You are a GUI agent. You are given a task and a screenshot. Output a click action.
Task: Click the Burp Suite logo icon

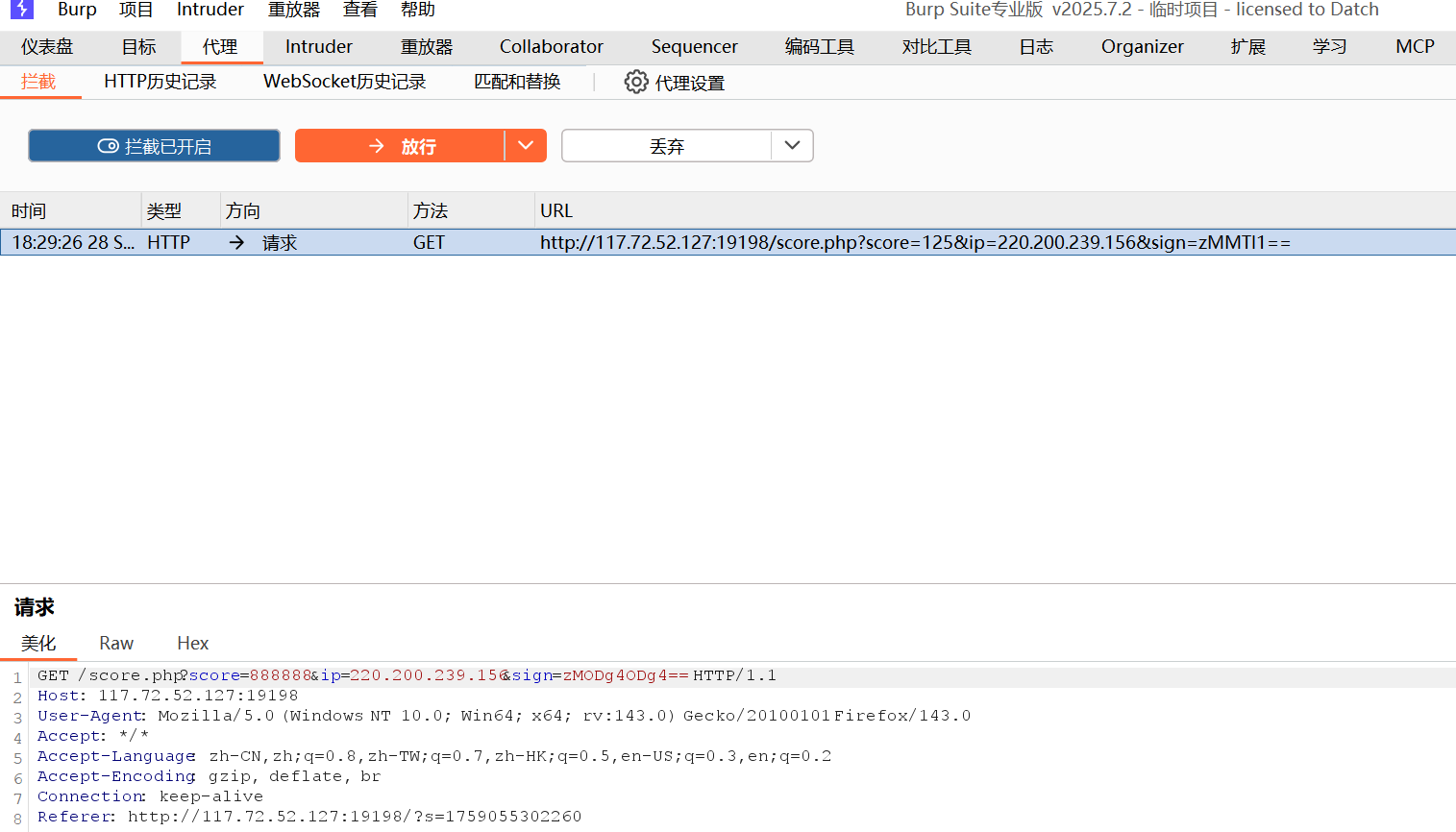[x=21, y=9]
